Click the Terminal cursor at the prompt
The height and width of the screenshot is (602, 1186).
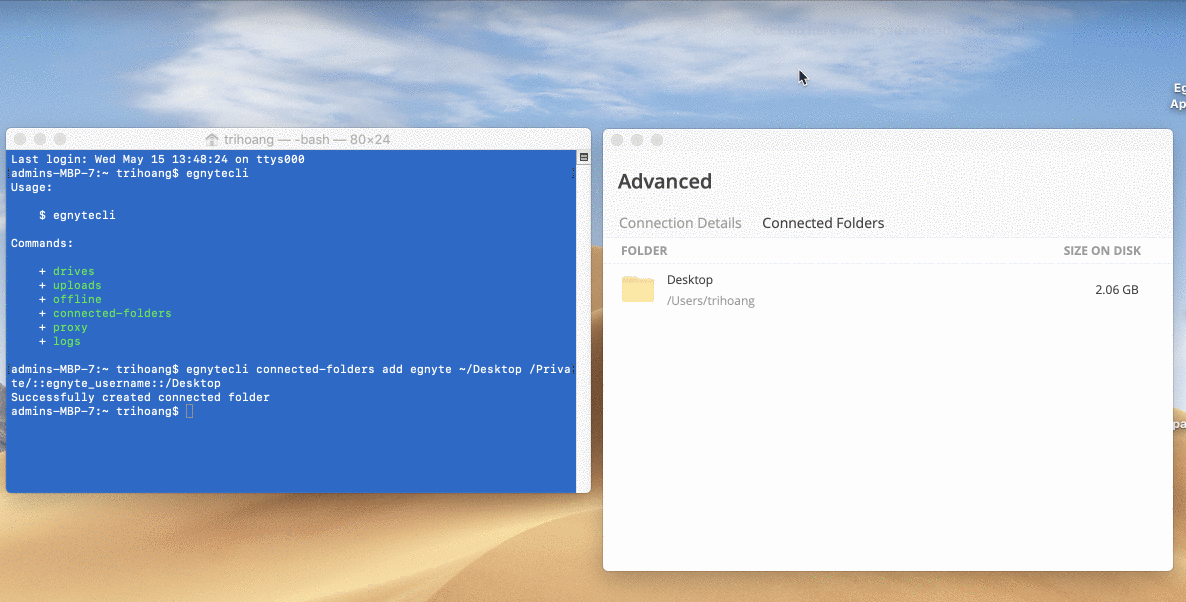[x=189, y=411]
